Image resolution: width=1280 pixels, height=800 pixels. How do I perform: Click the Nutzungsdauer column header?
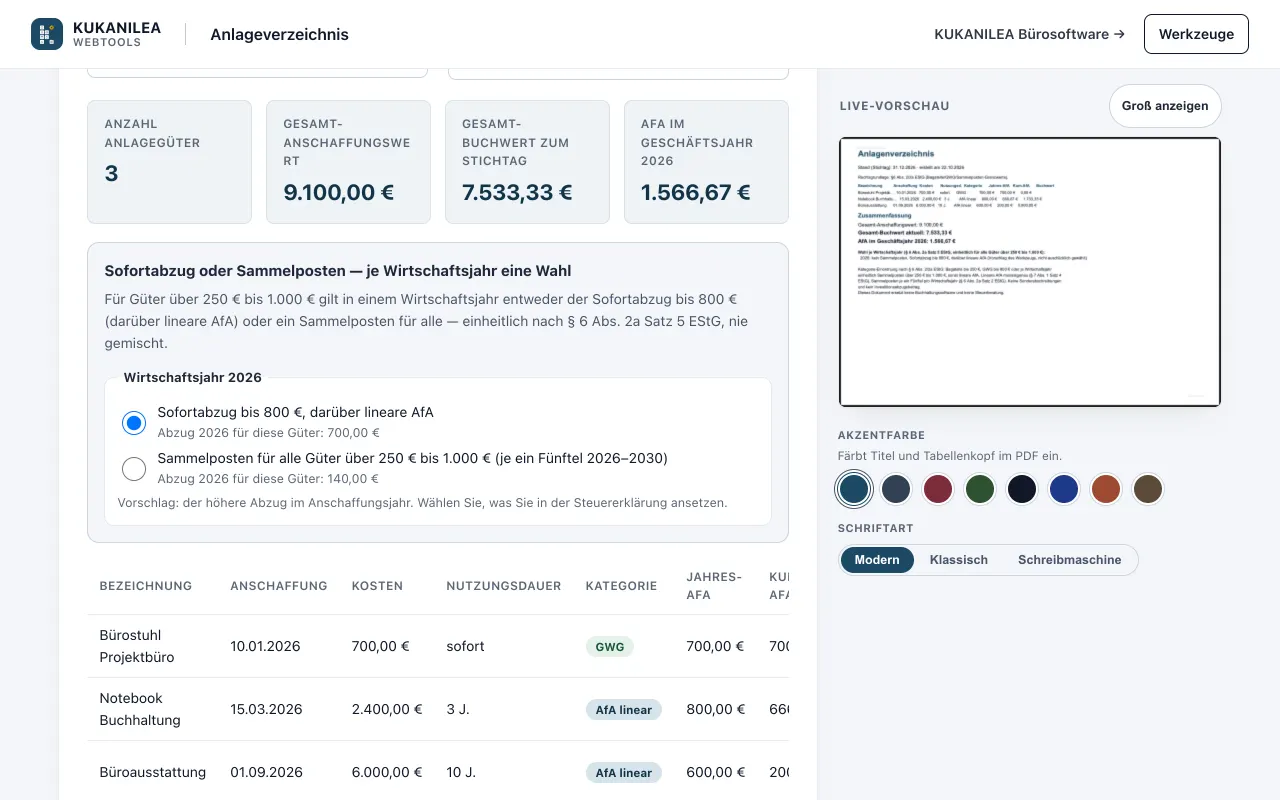point(504,586)
